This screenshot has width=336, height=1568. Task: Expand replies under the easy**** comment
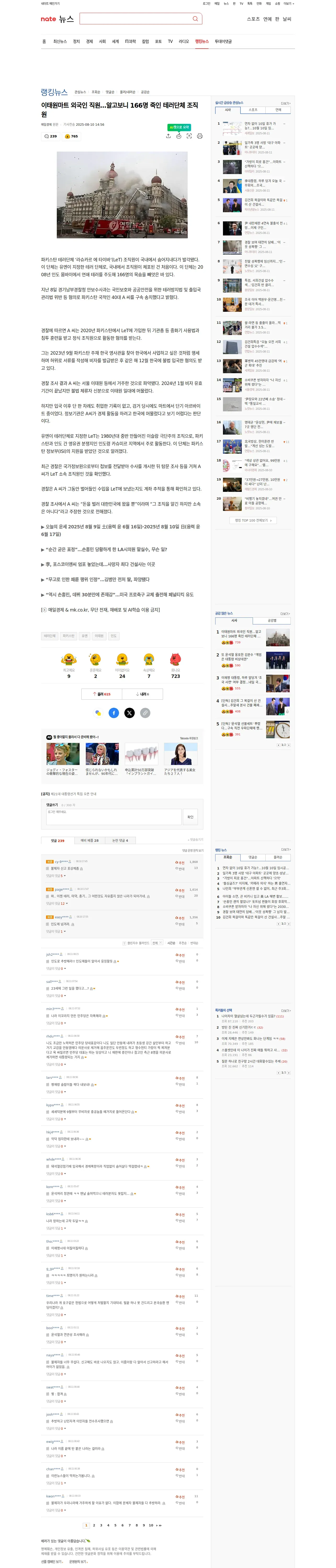(x=55, y=931)
